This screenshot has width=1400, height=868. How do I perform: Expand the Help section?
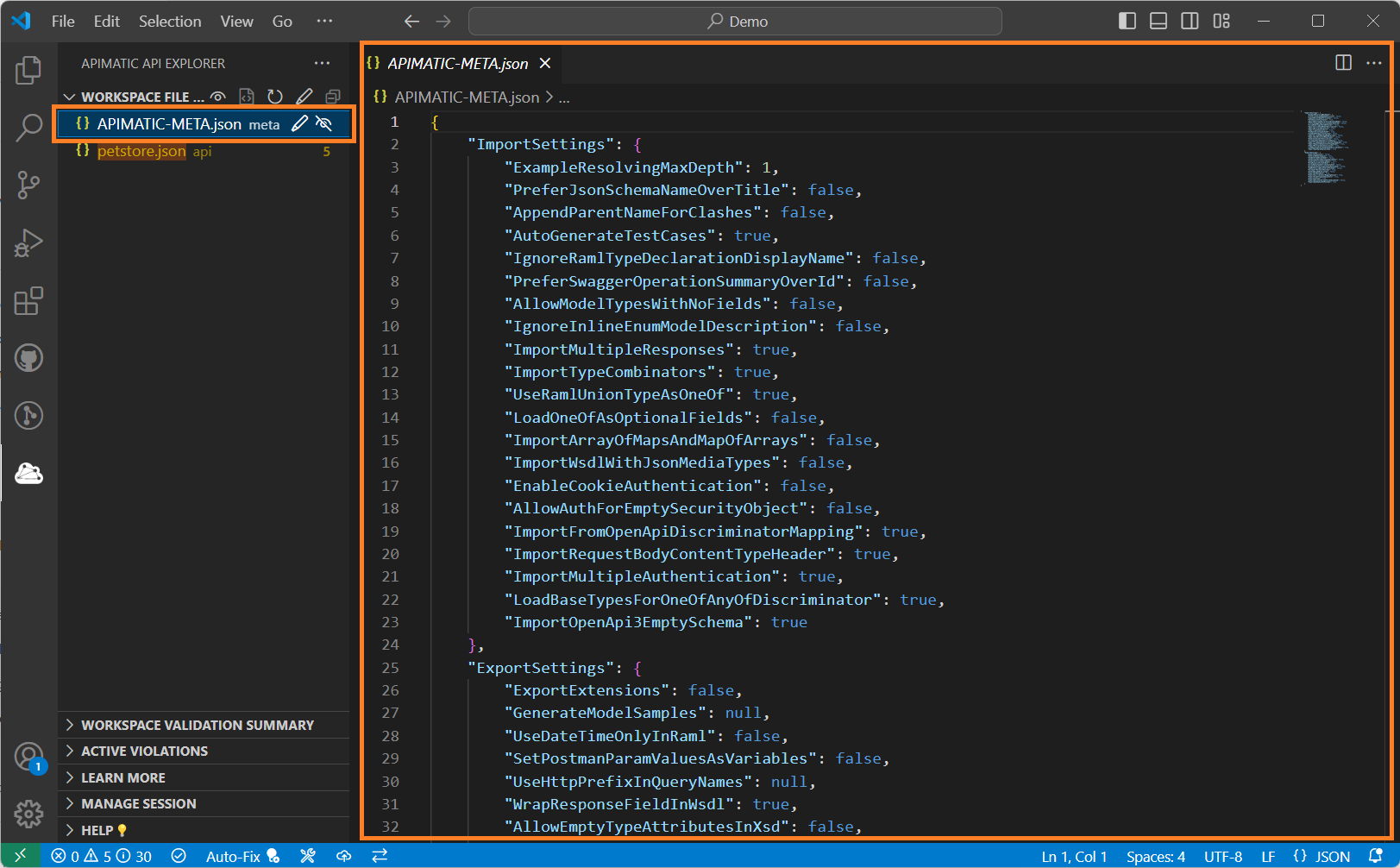click(x=204, y=830)
